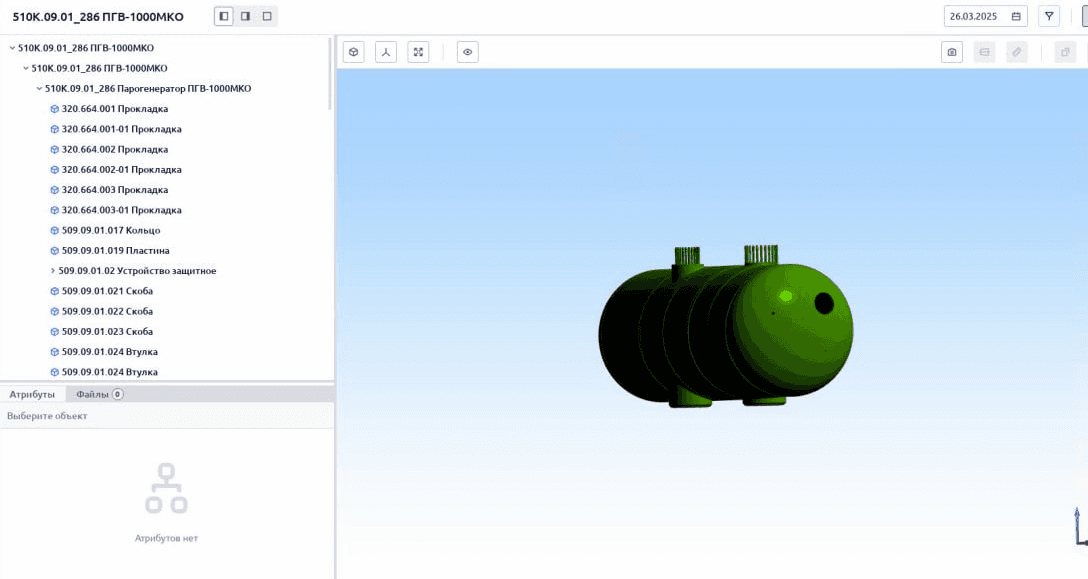Screen dimensions: 1088x579
Task: Click the part icon of 320.664.003-01 Прокладка
Action: [x=54, y=210]
